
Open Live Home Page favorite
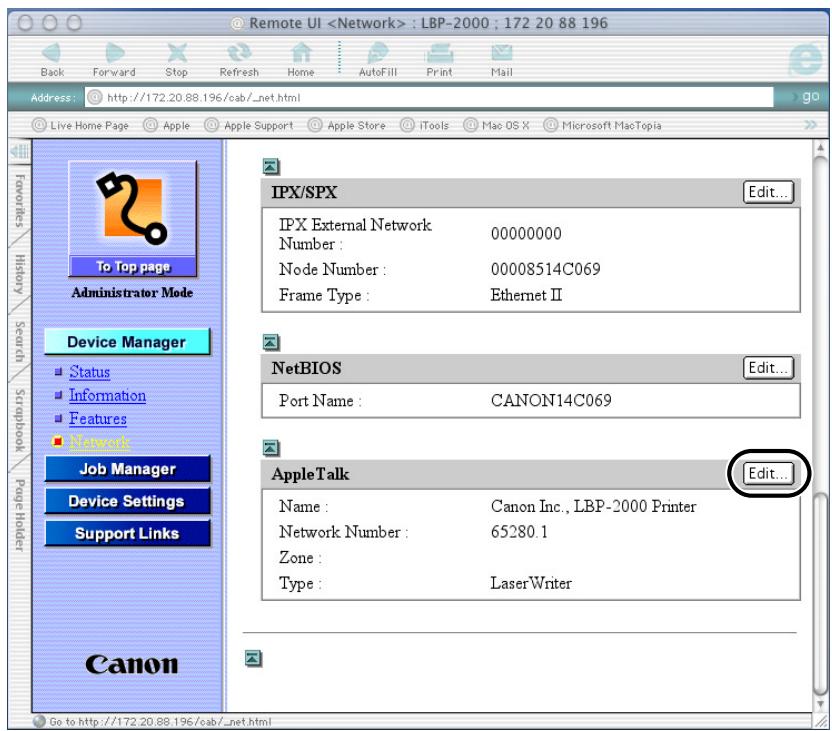tap(81, 125)
